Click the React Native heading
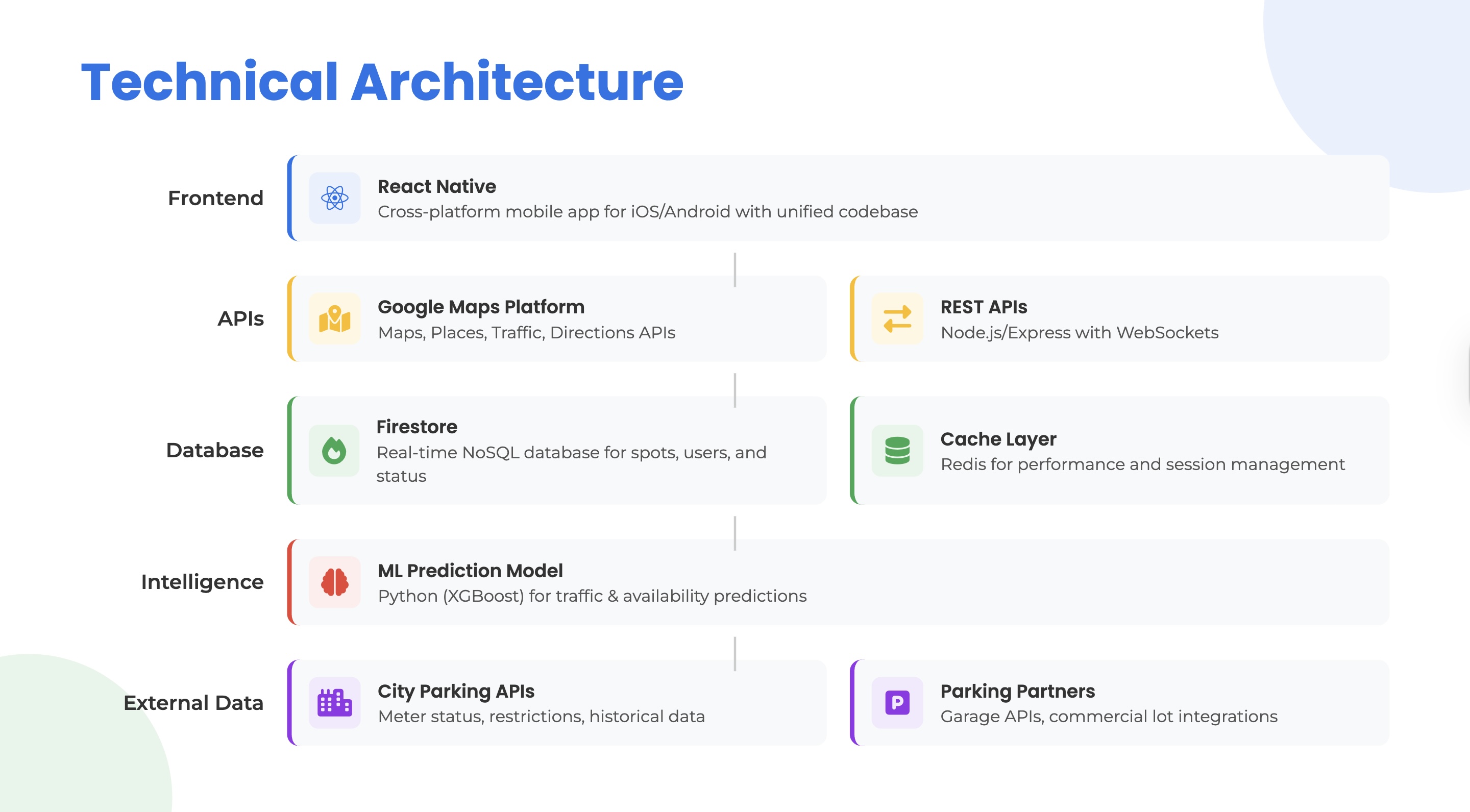This screenshot has width=1470, height=812. [436, 186]
